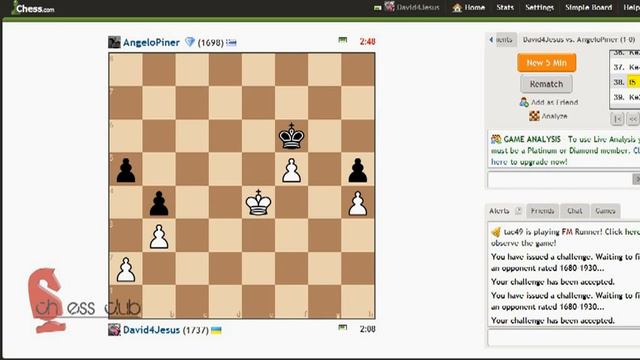Image resolution: width=640 pixels, height=360 pixels.
Task: Switch to the Chat tab
Action: (574, 211)
